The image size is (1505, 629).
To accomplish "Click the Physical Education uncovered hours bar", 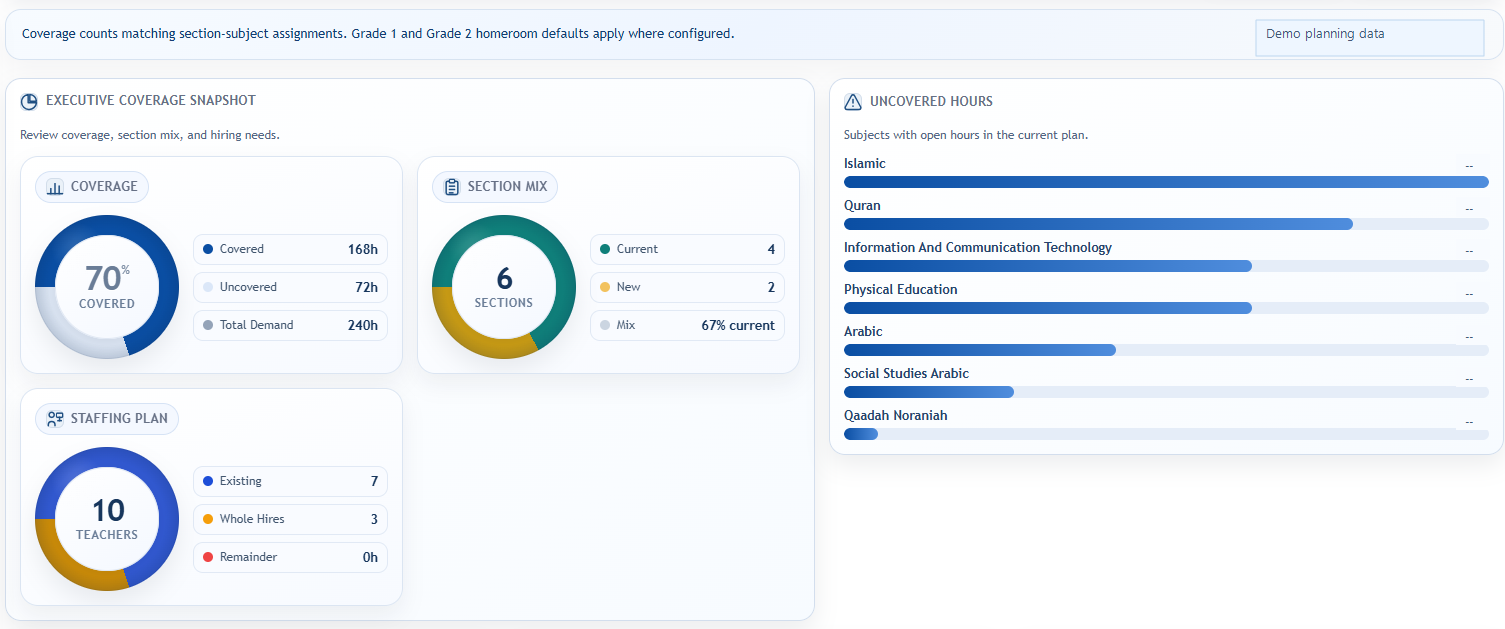I will [x=1166, y=308].
